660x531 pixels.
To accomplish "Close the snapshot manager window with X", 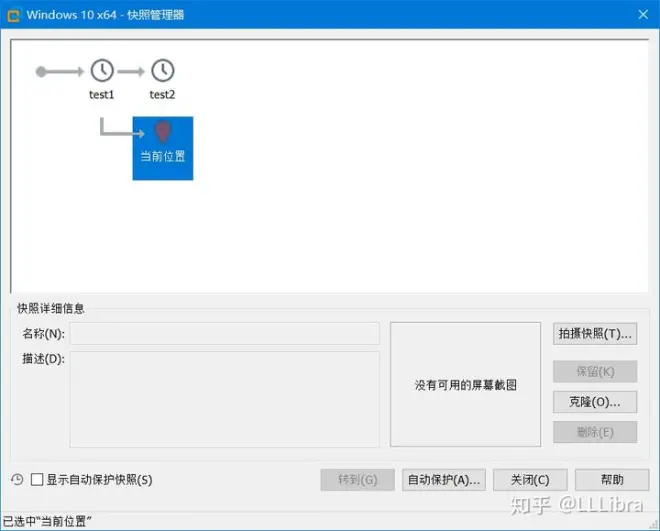I will (643, 15).
